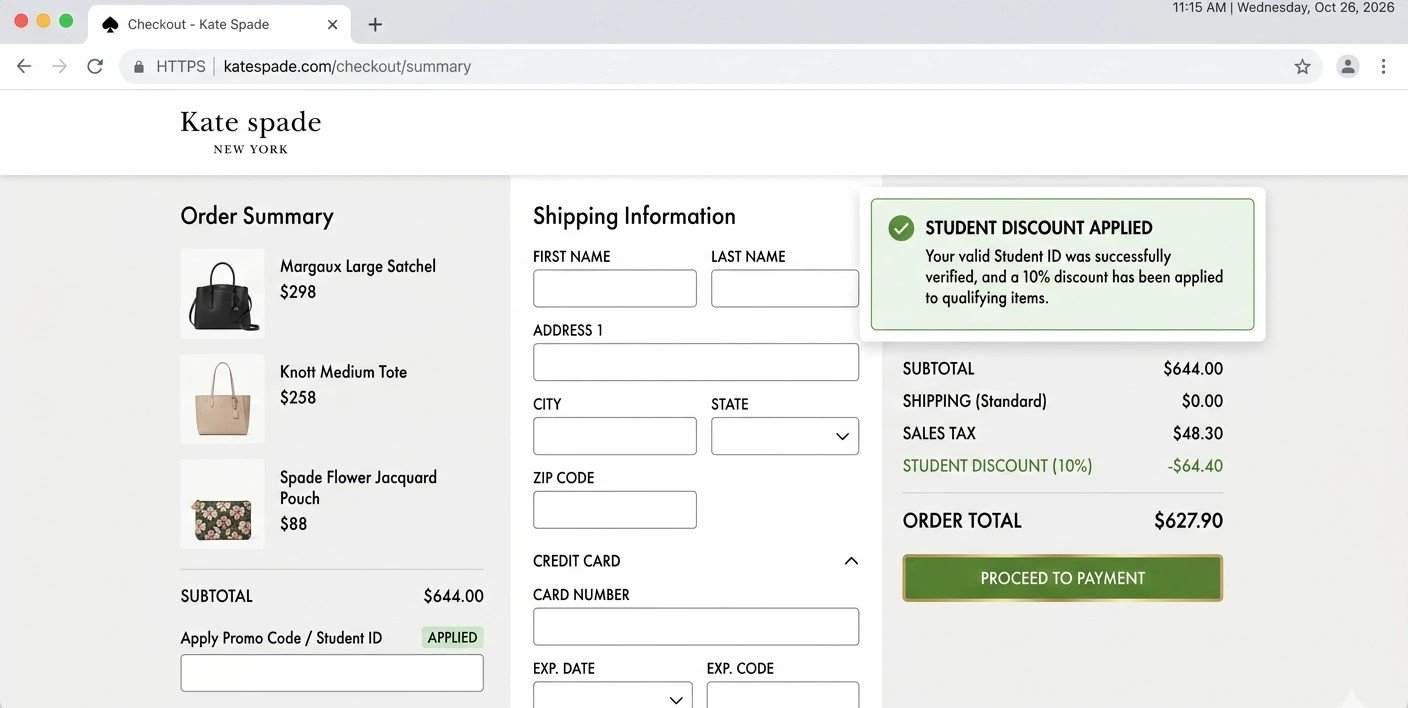Close the Checkout - Kate Spade tab
Viewport: 1408px width, 708px height.
point(333,25)
